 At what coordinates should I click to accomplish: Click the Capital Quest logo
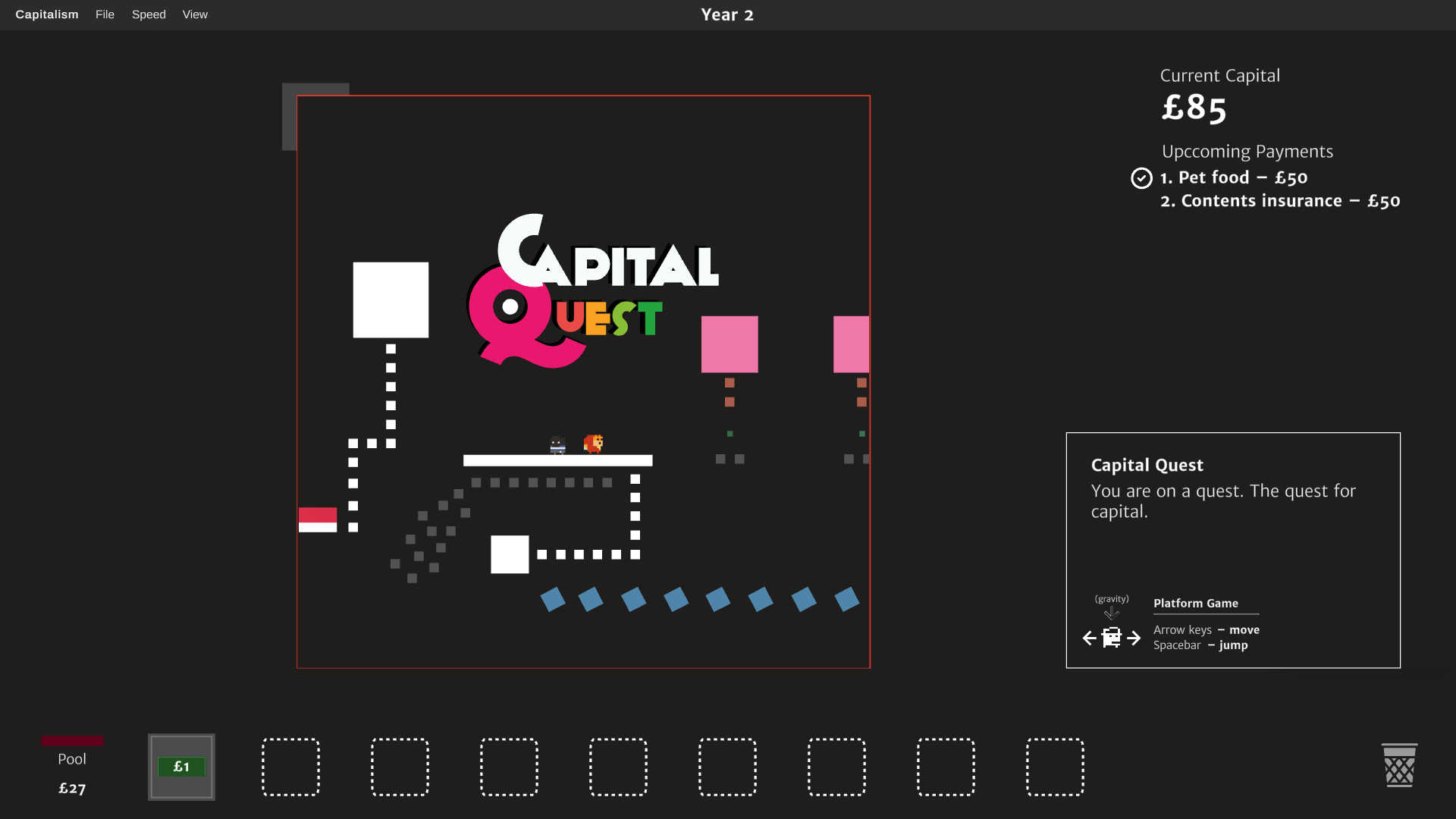pyautogui.click(x=593, y=290)
